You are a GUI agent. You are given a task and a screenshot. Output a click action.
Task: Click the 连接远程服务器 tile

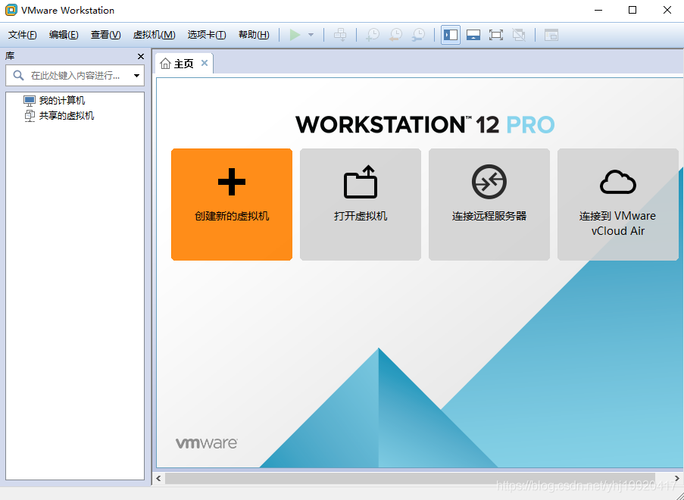click(x=489, y=205)
